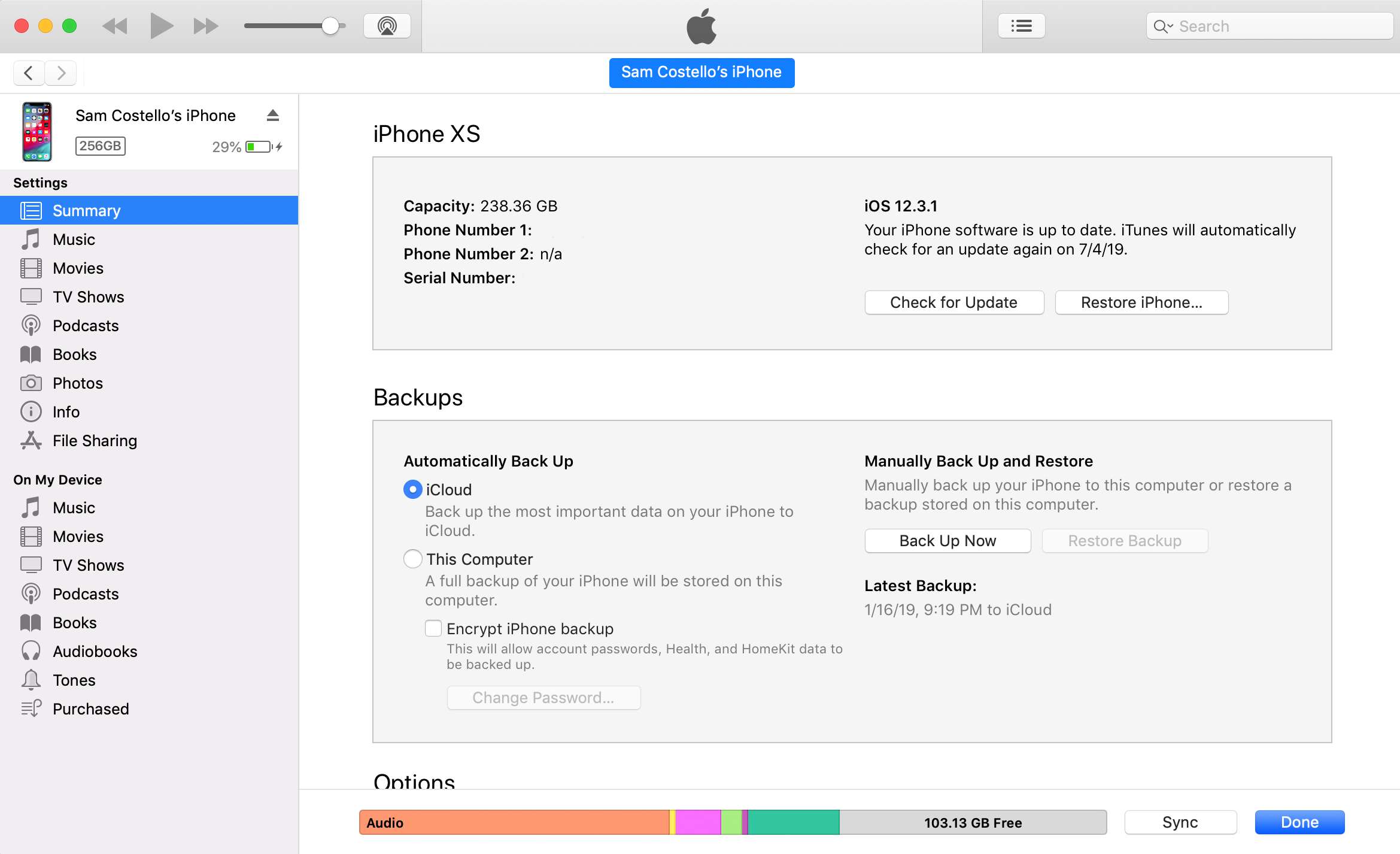1400x854 pixels.
Task: Click the forward navigation arrow
Action: click(62, 72)
